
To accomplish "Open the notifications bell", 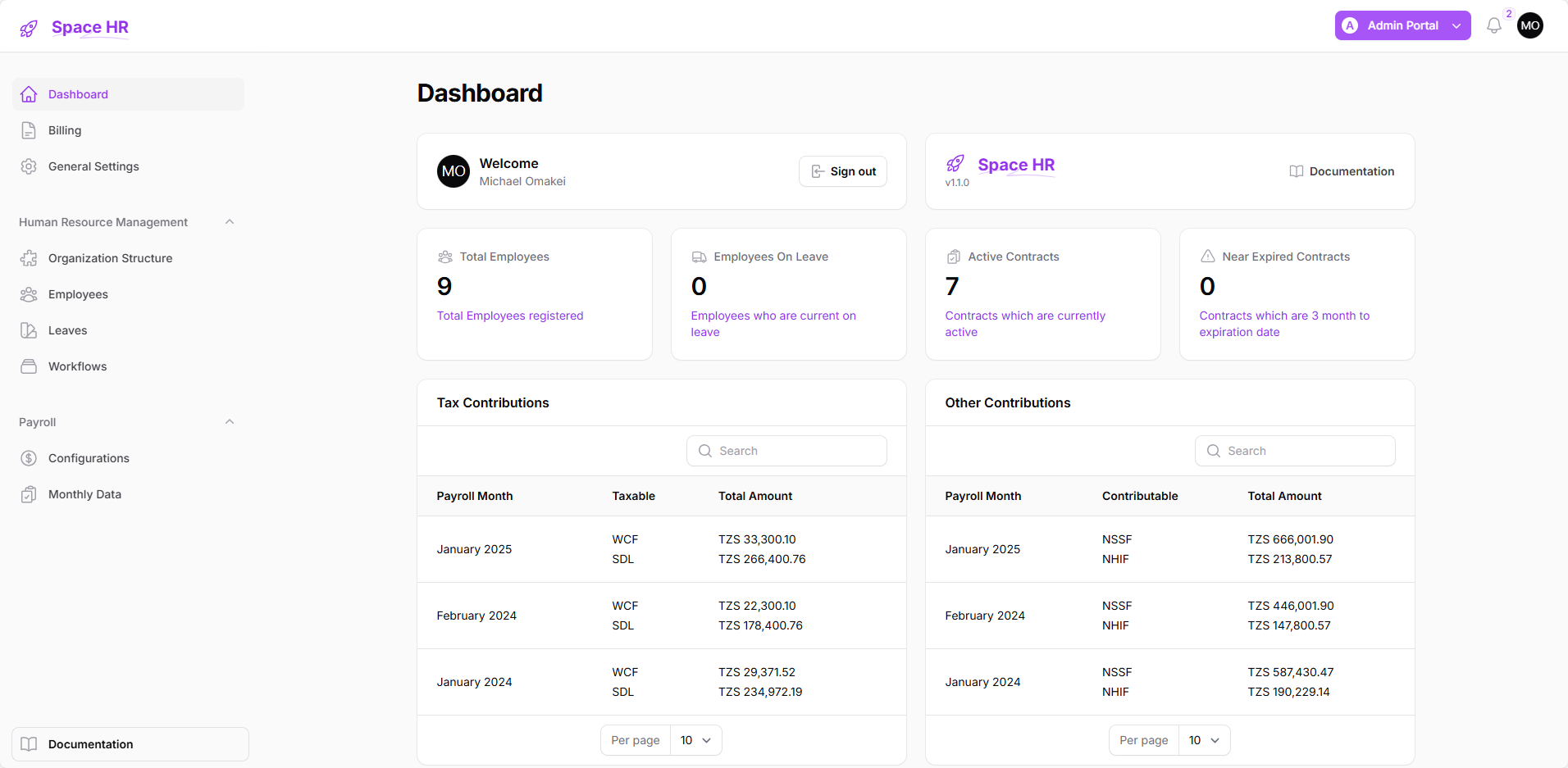I will tap(1494, 26).
